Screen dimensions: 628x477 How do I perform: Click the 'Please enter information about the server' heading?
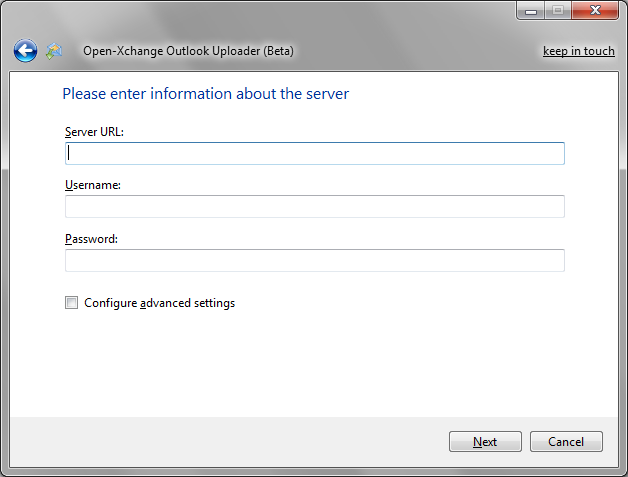pyautogui.click(x=205, y=94)
